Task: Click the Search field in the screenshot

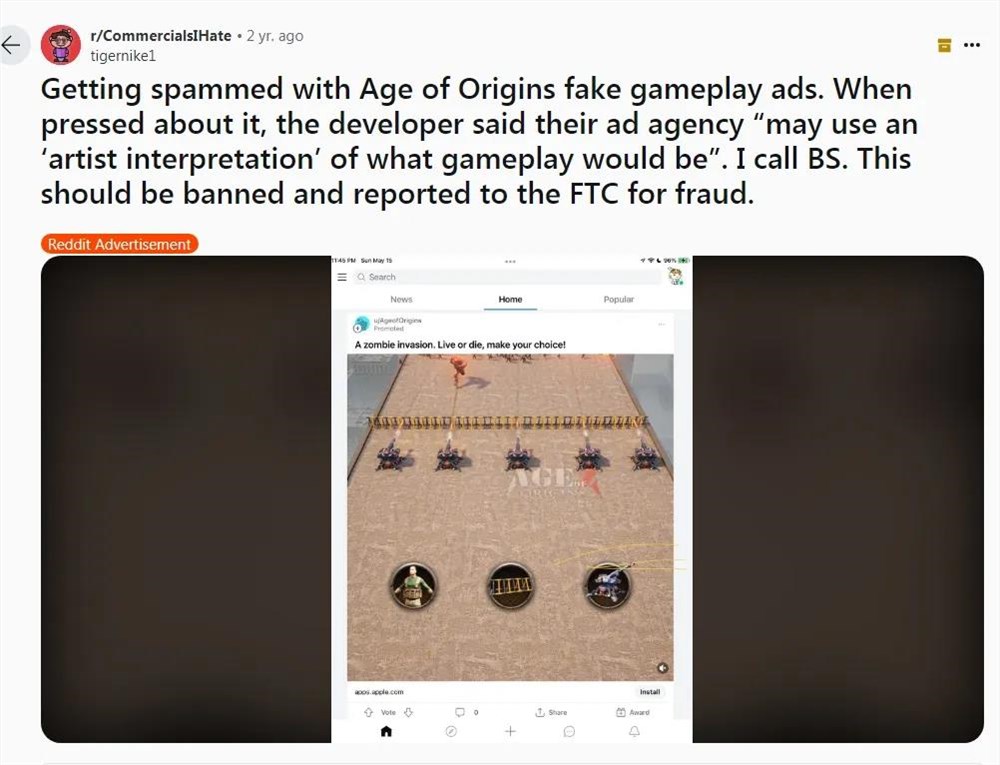Action: 507,277
